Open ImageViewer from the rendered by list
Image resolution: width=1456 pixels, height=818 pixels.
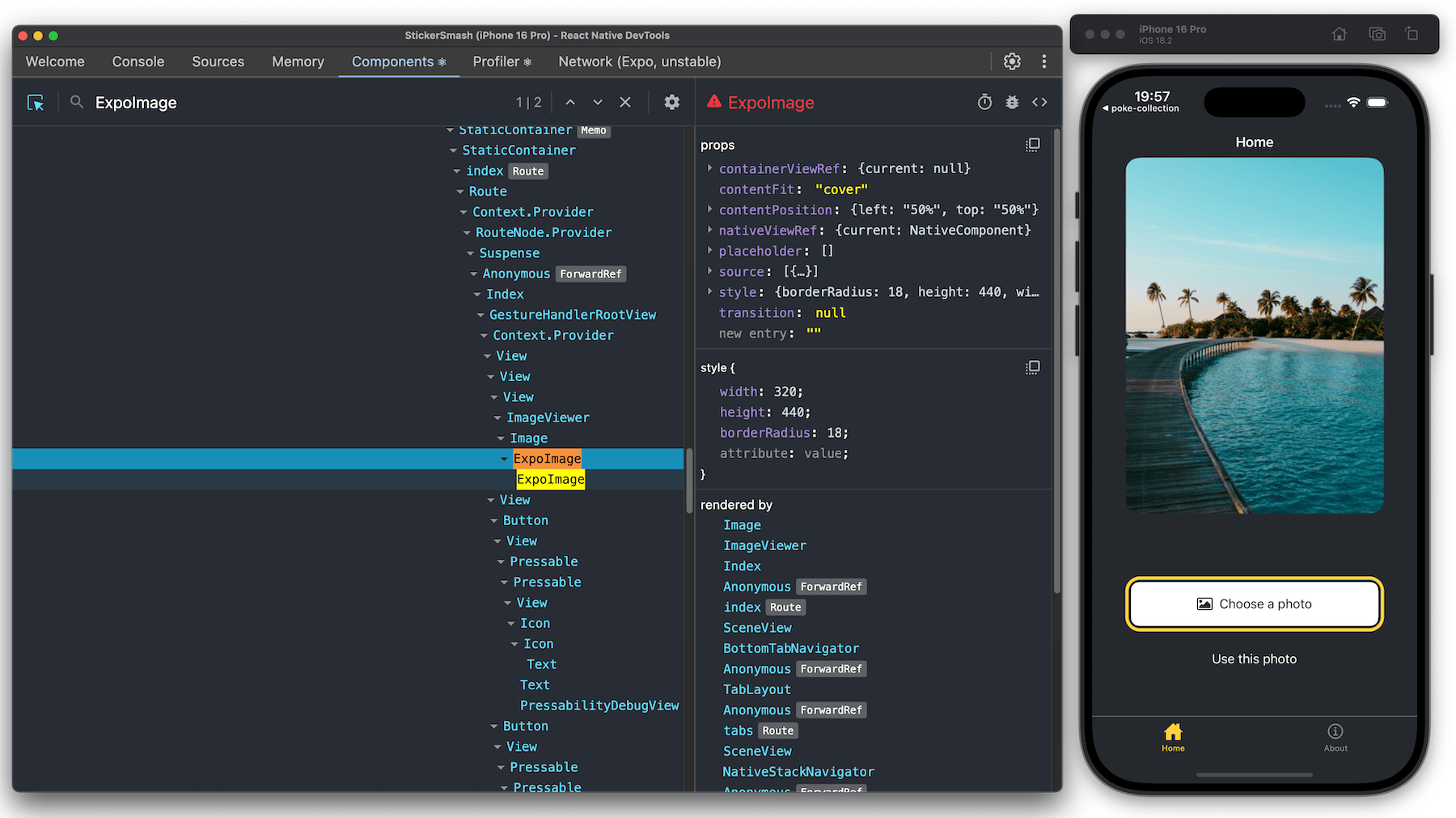[x=764, y=545]
